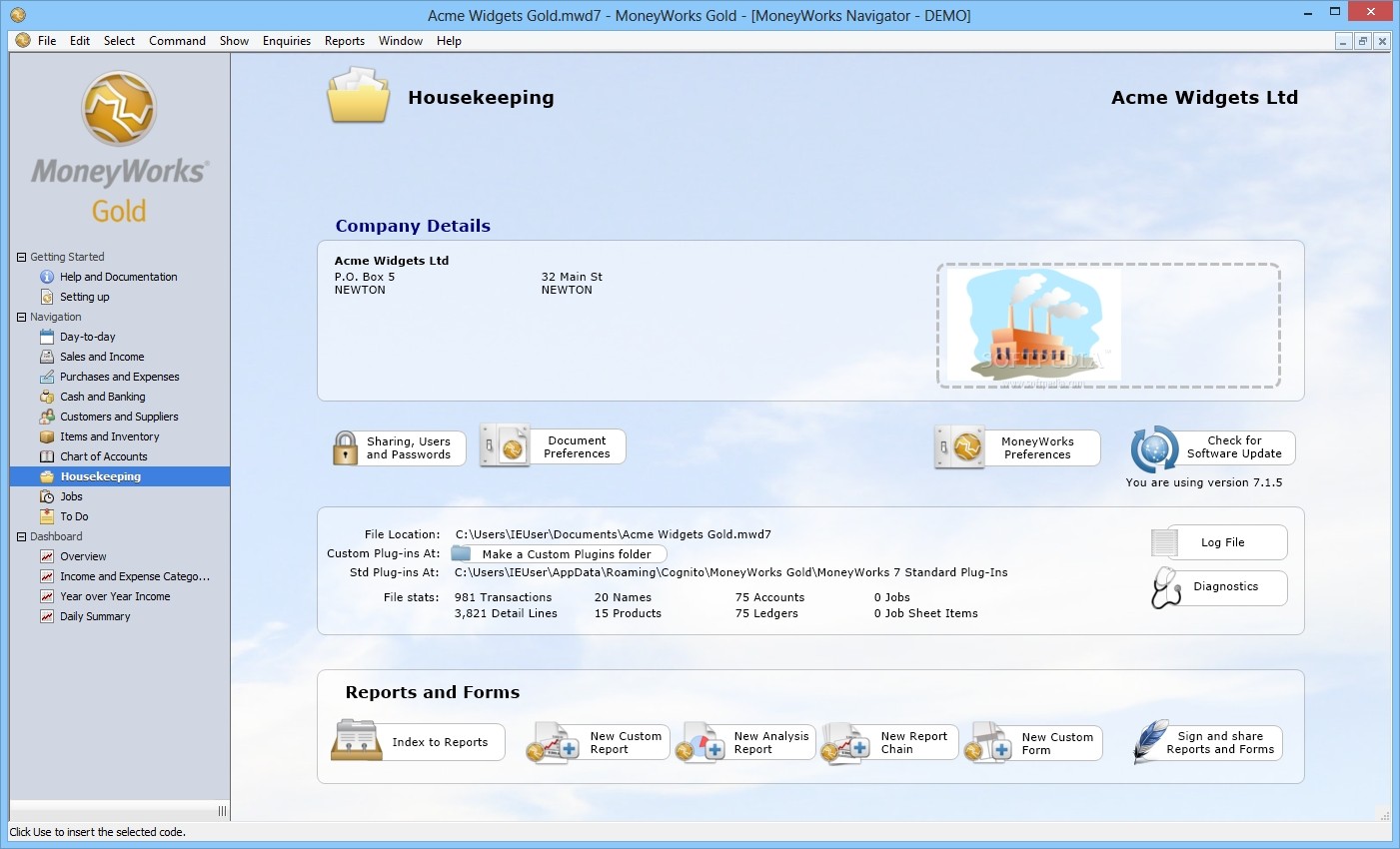Click Customers and Suppliers people icon

pos(47,417)
